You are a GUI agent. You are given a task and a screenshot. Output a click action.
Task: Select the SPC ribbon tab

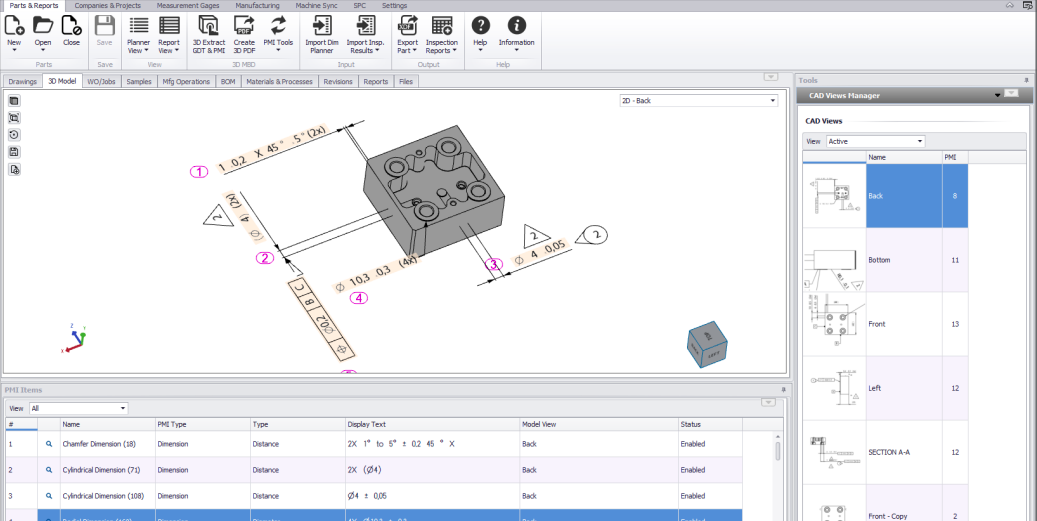tap(359, 5)
